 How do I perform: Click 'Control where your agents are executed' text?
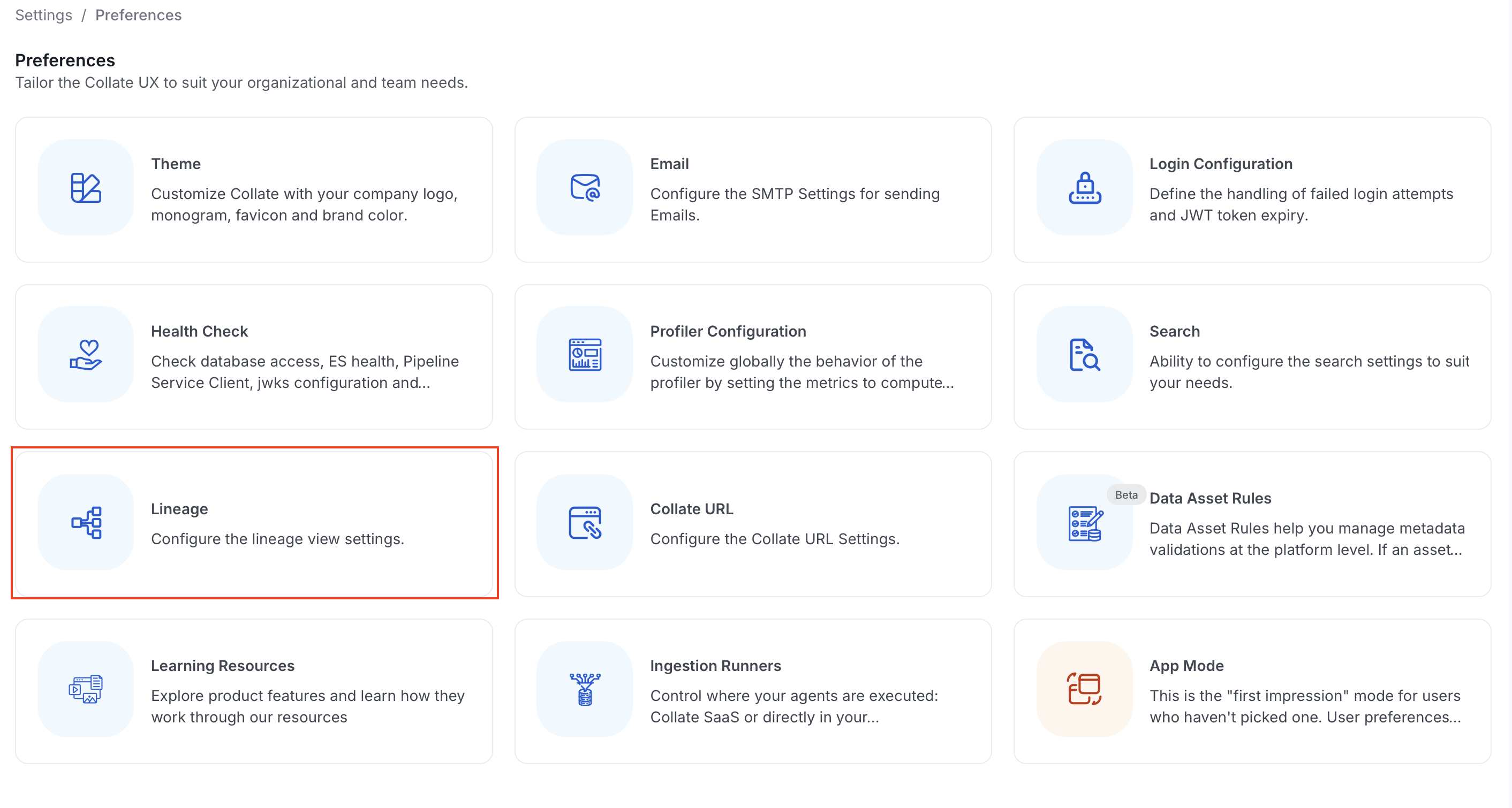pos(794,706)
